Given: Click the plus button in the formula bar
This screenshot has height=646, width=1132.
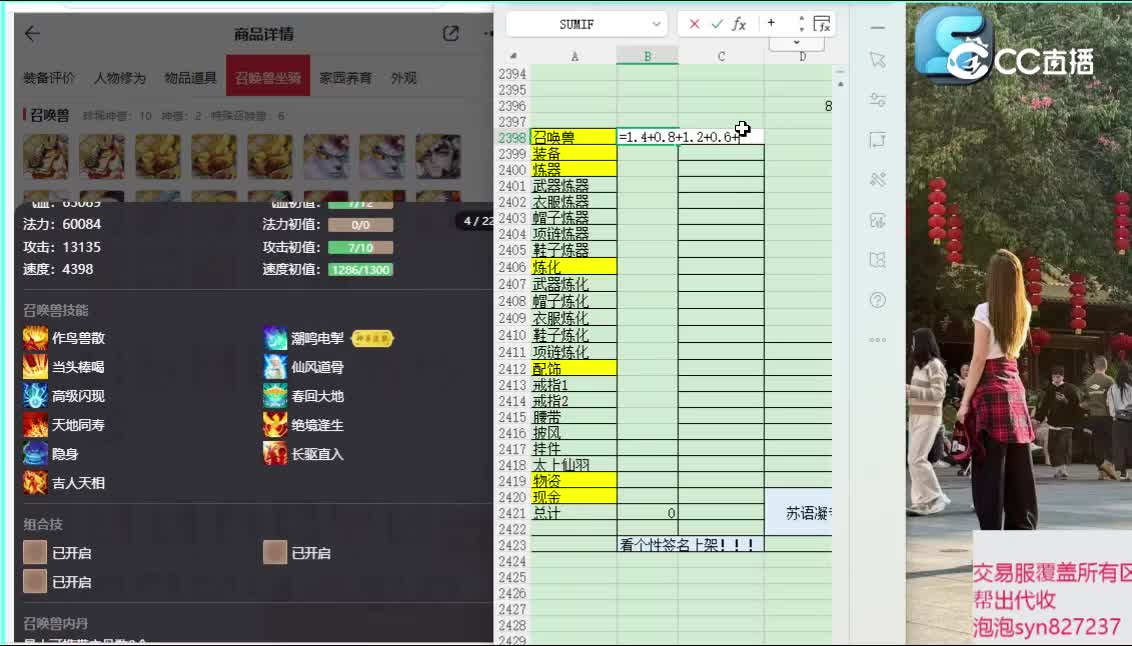Looking at the screenshot, I should [771, 23].
